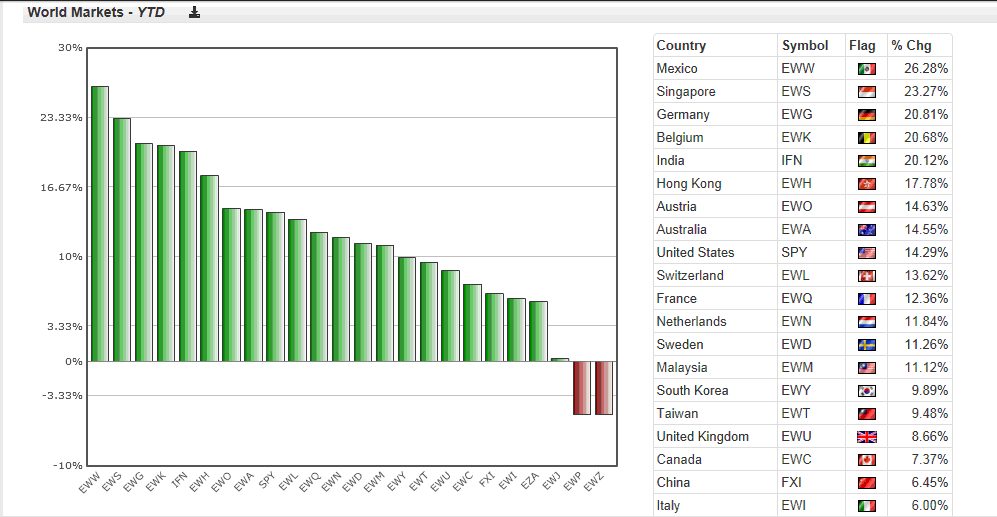Click the 20.12% change value
Image resolution: width=997 pixels, height=517 pixels.
point(926,161)
